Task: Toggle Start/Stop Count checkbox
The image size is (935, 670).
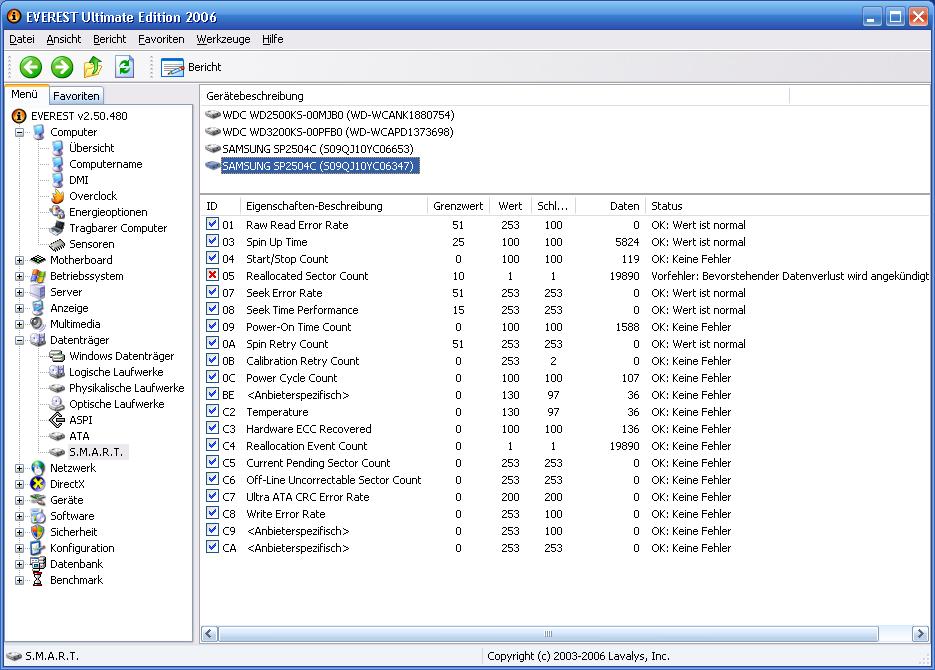Action: tap(212, 258)
